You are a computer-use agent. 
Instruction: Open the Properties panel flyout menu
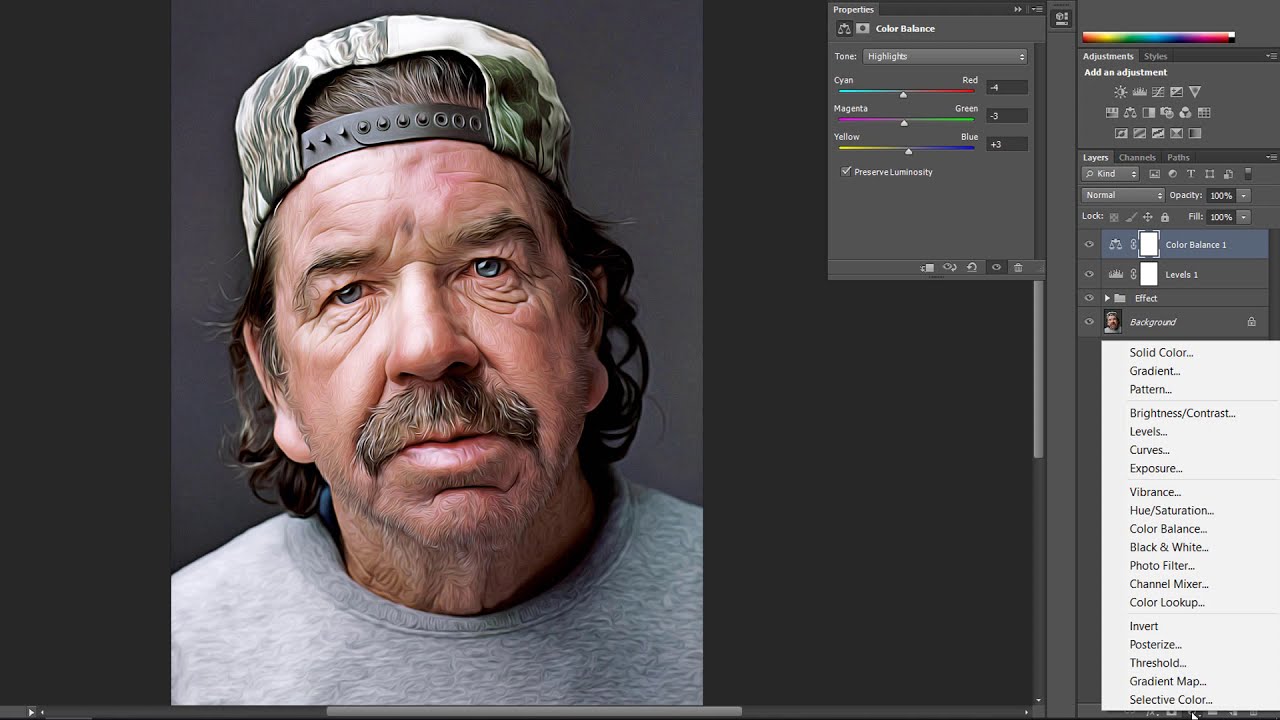[1037, 9]
